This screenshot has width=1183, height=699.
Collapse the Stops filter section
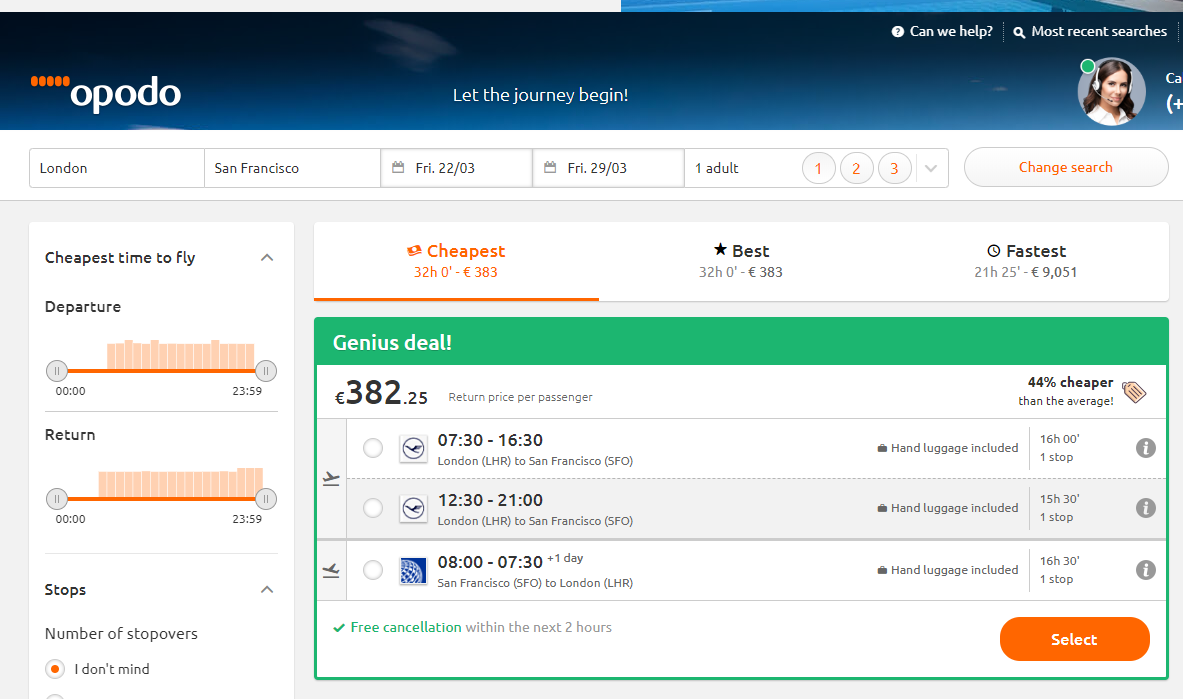(x=267, y=590)
